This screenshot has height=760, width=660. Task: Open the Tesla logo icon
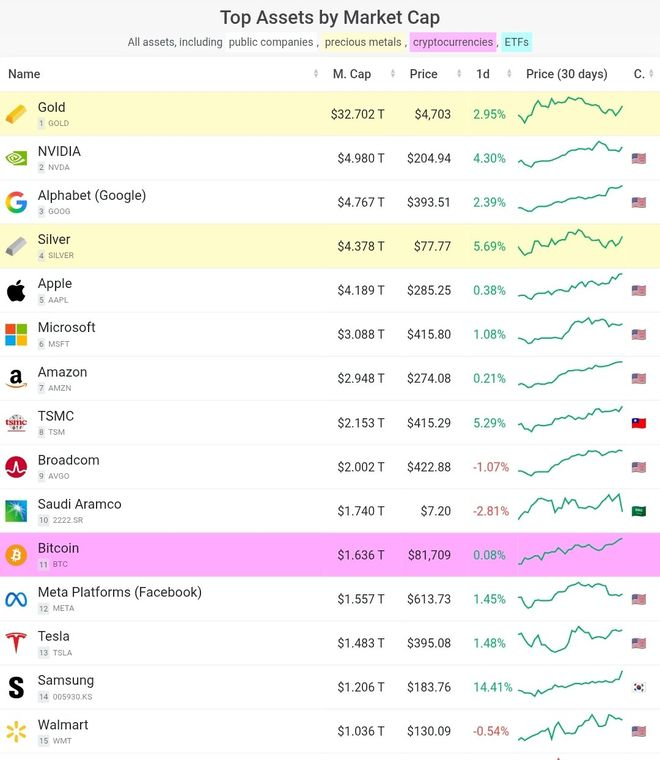click(x=16, y=643)
